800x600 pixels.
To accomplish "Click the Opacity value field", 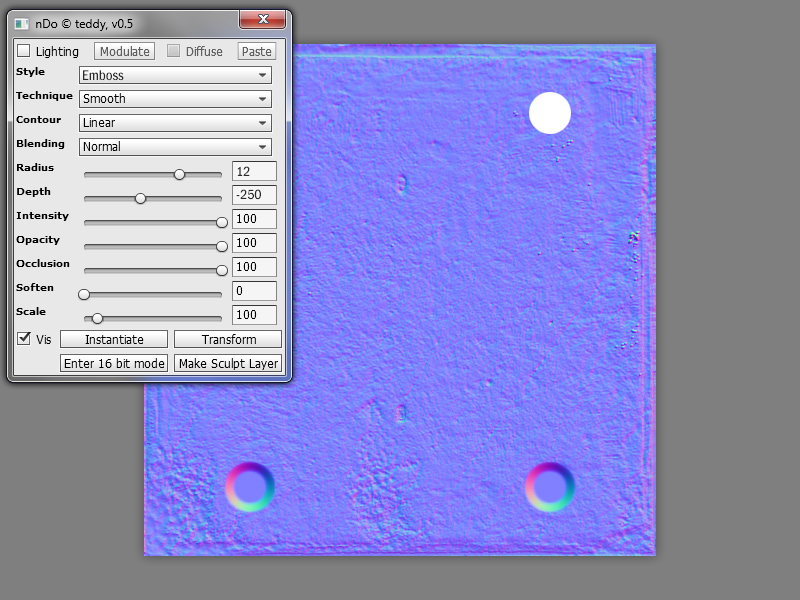I will point(255,243).
